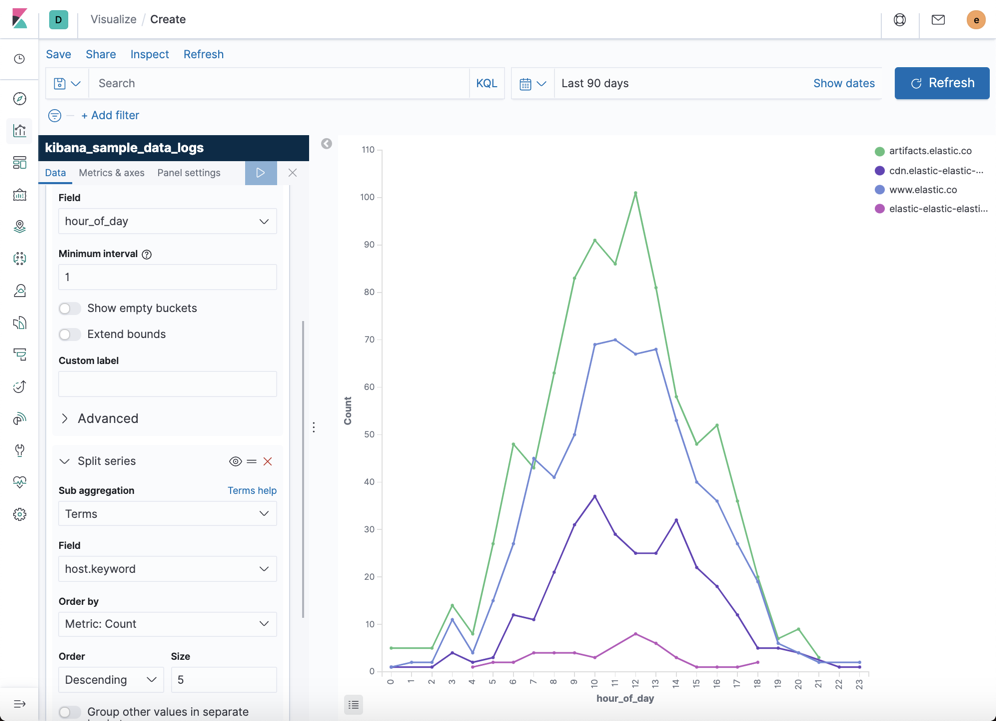996x721 pixels.
Task: Open Terms help link
Action: click(x=252, y=490)
